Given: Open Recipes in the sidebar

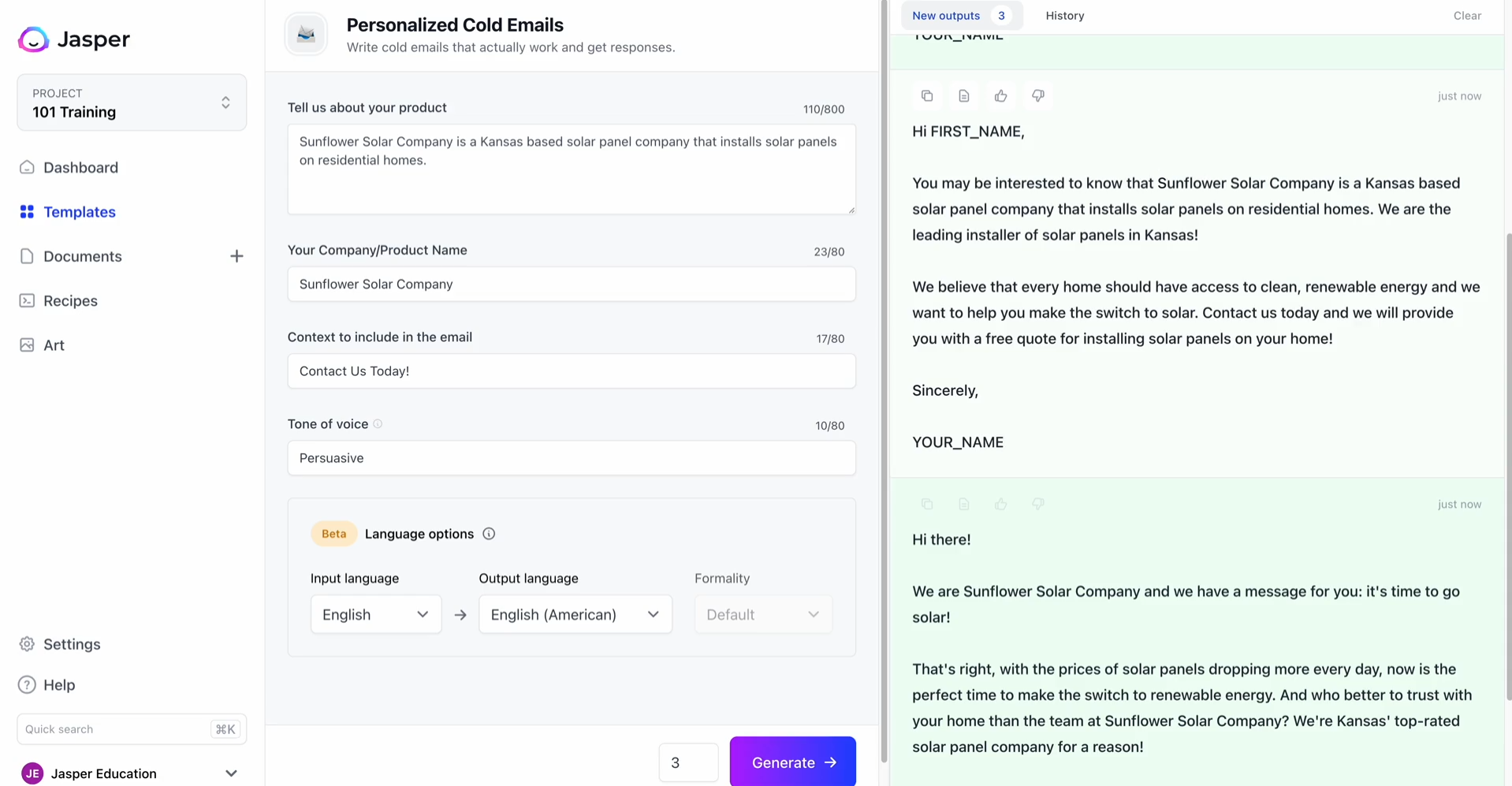Looking at the screenshot, I should (70, 300).
